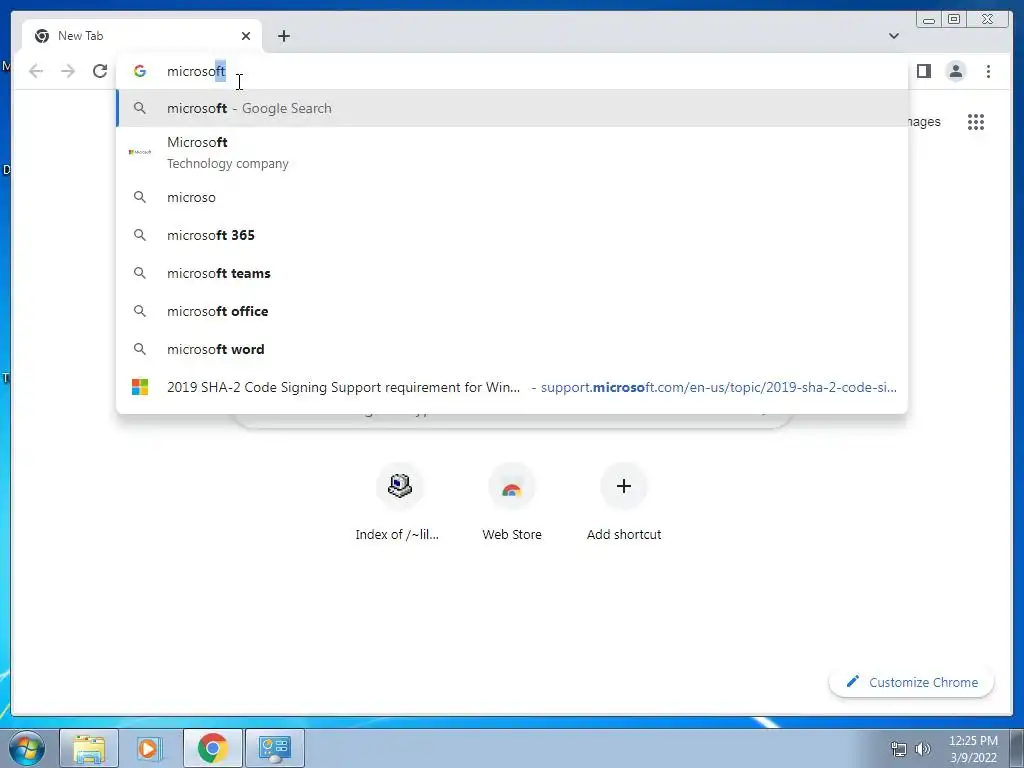Screen dimensions: 1024x768
Task: Select the 'microso' suggestion
Action: tap(512, 197)
